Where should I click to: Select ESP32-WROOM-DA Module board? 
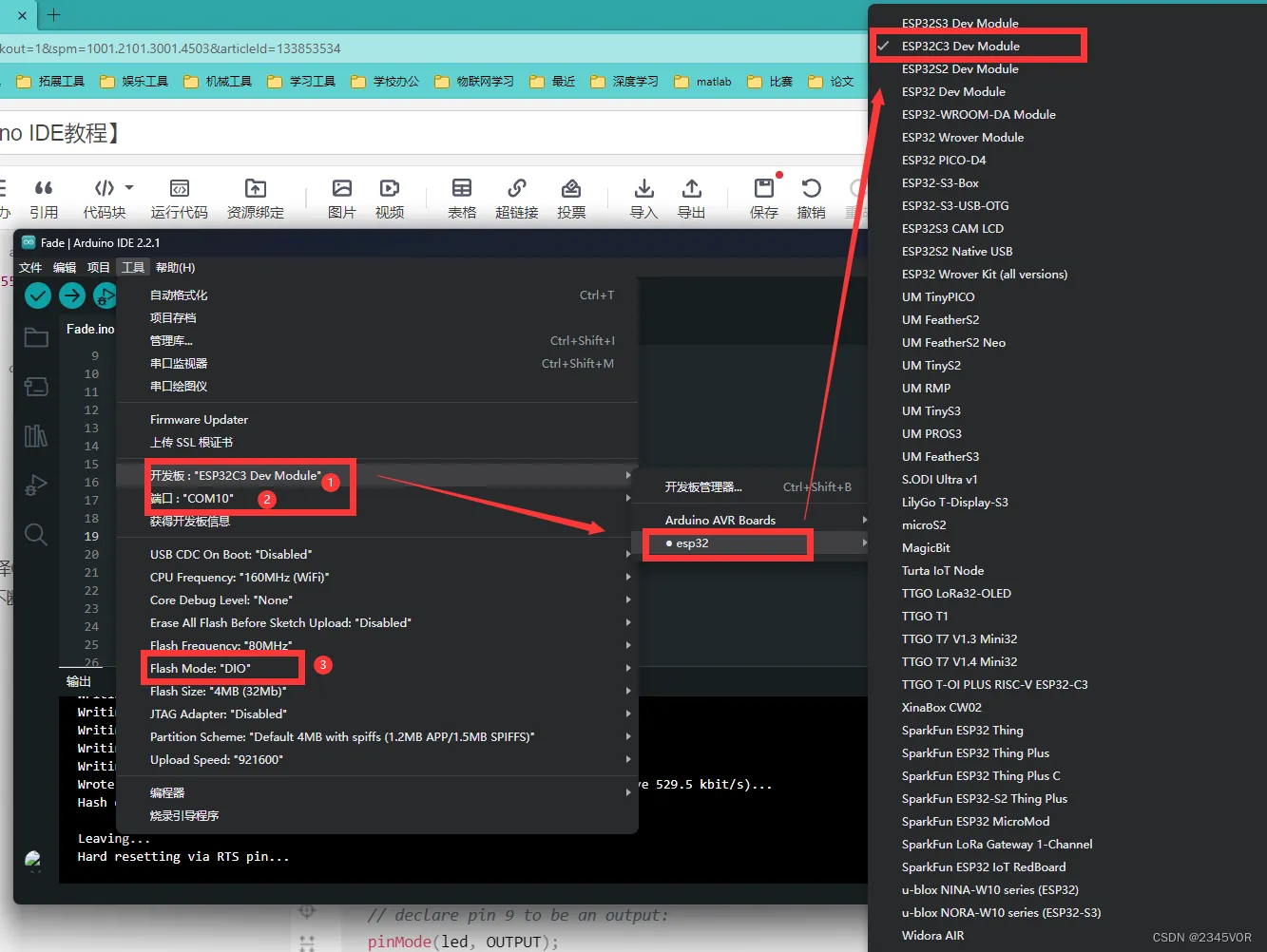pyautogui.click(x=978, y=114)
